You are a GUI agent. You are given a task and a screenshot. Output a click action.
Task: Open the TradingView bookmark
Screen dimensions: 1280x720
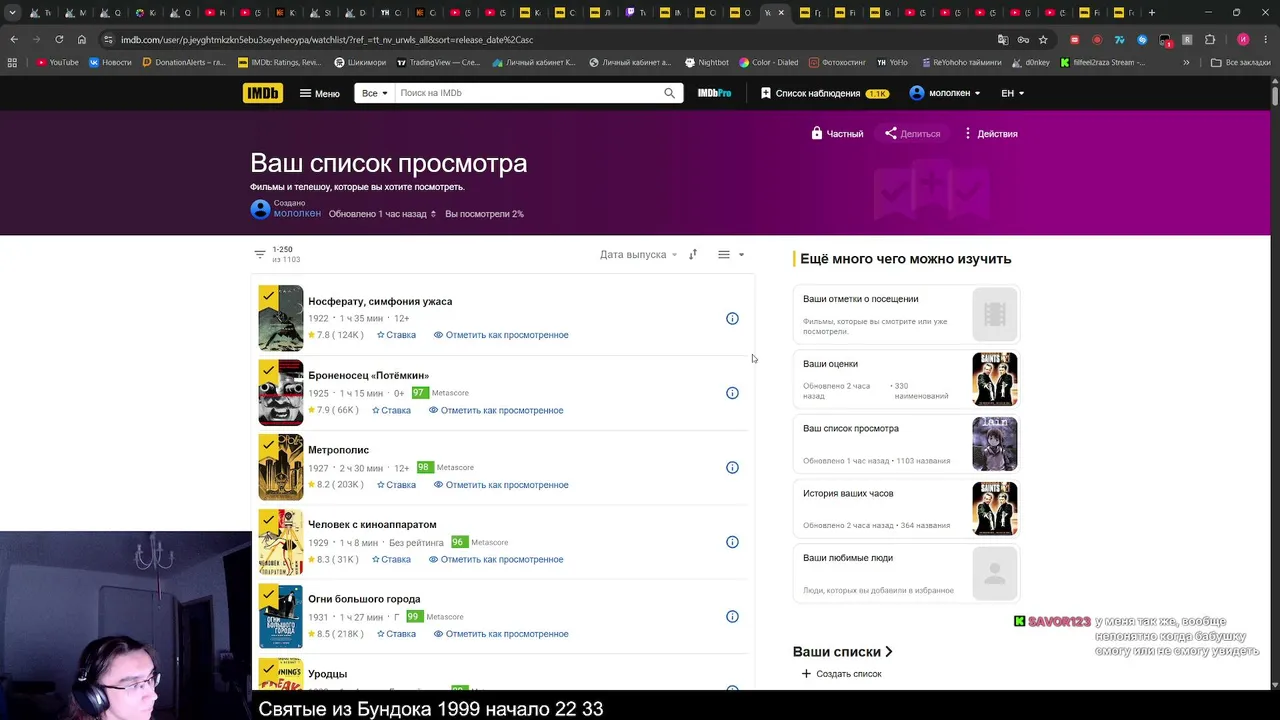(438, 62)
